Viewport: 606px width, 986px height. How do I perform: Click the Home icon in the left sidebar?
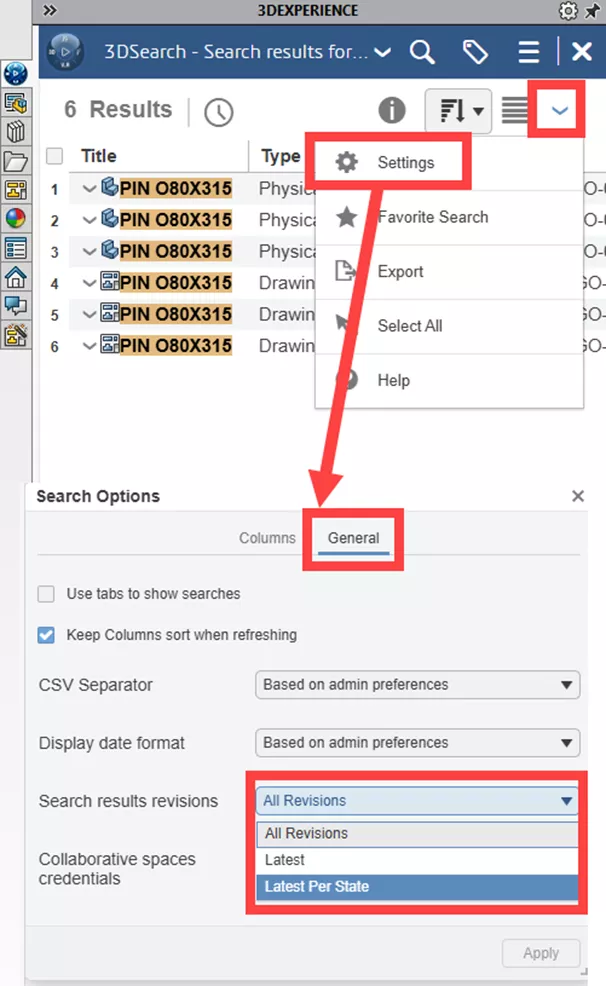tap(16, 276)
